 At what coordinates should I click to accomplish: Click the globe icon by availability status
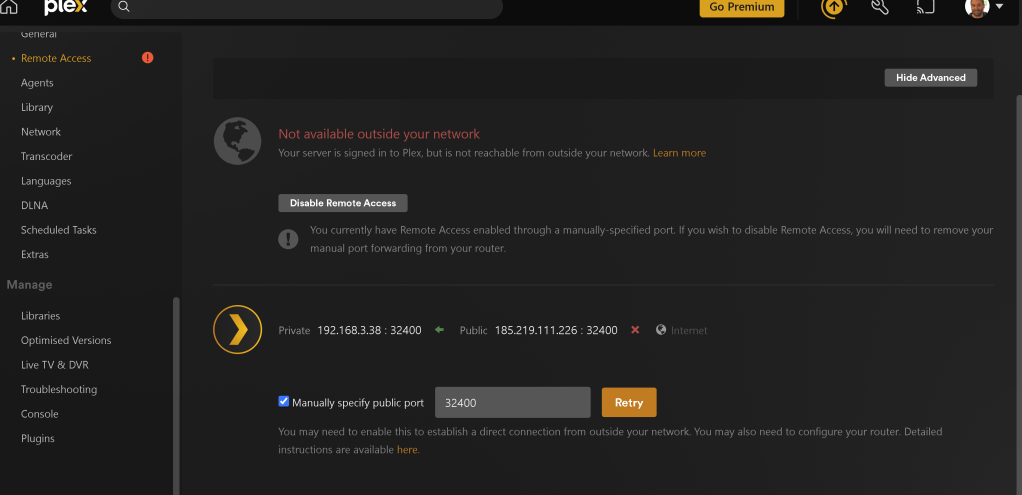coord(237,141)
